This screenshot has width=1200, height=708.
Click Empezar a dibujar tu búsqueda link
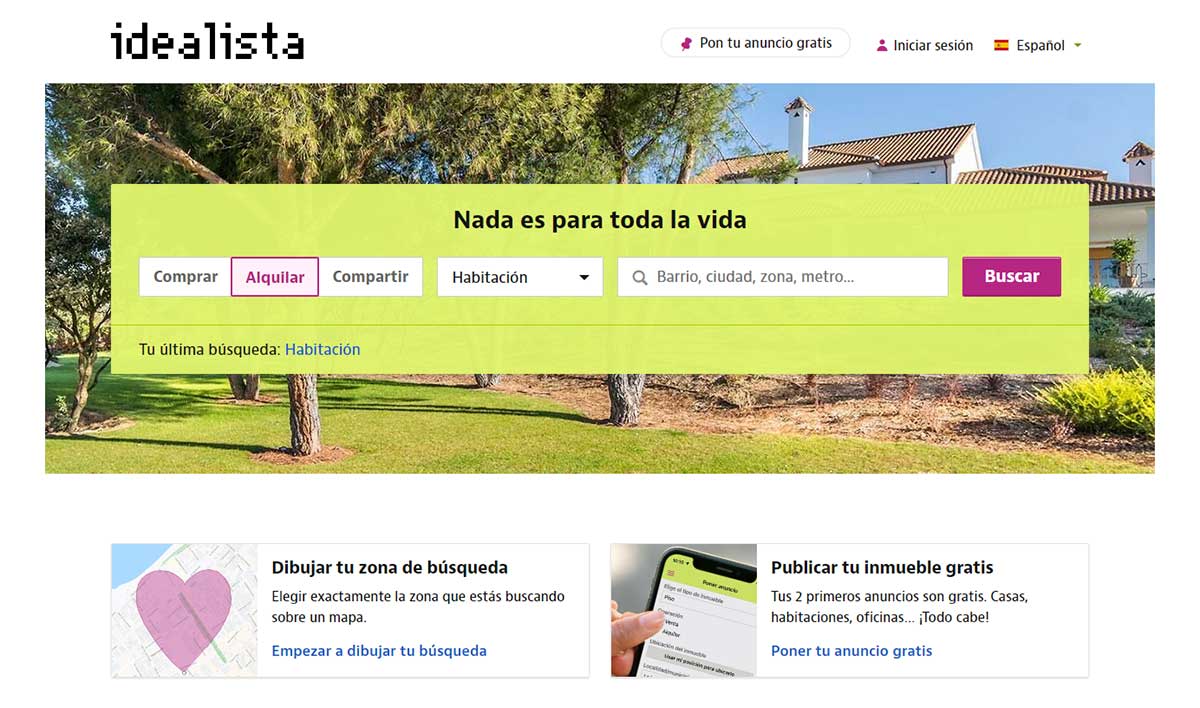click(379, 650)
